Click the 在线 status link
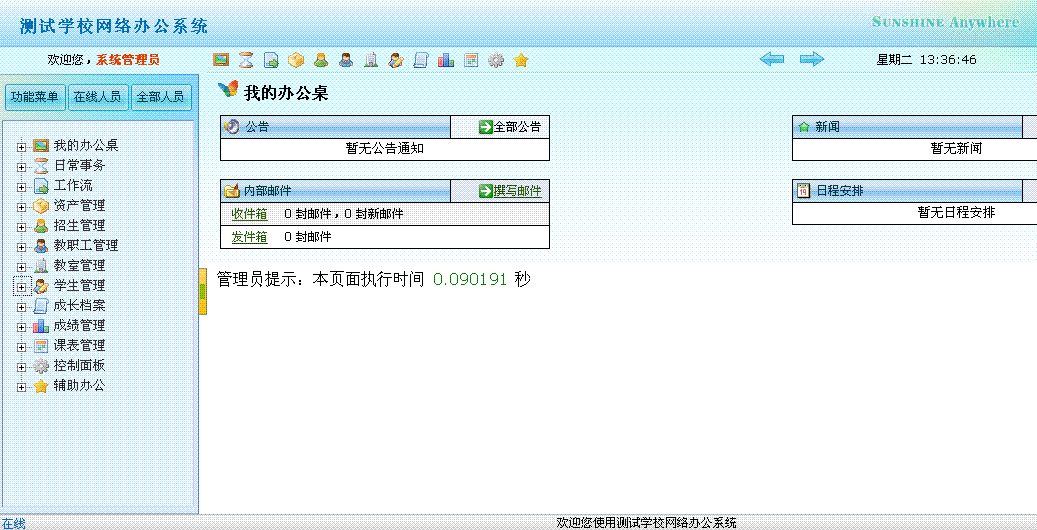The height and width of the screenshot is (530, 1037). pyautogui.click(x=13, y=524)
